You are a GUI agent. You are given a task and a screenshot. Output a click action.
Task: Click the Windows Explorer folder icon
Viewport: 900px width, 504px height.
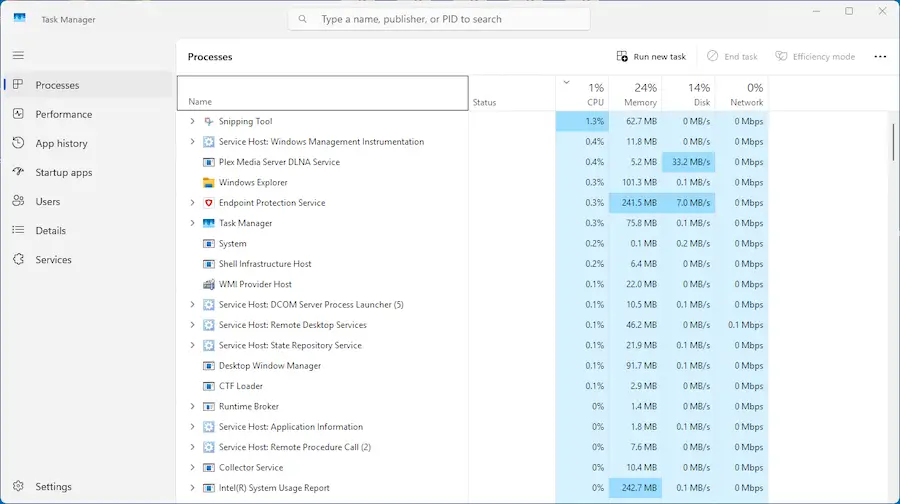tap(208, 183)
